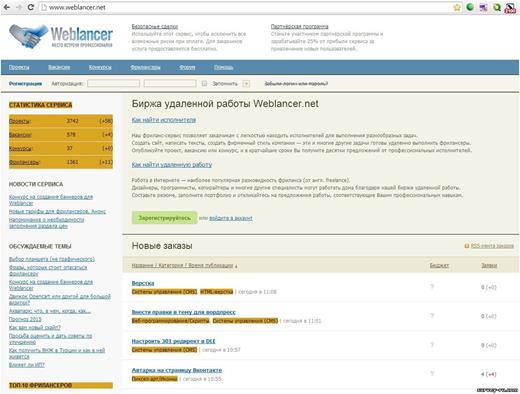Open the Фрилансеры navigation item
Image resolution: width=520 pixels, height=394 pixels.
(x=145, y=67)
